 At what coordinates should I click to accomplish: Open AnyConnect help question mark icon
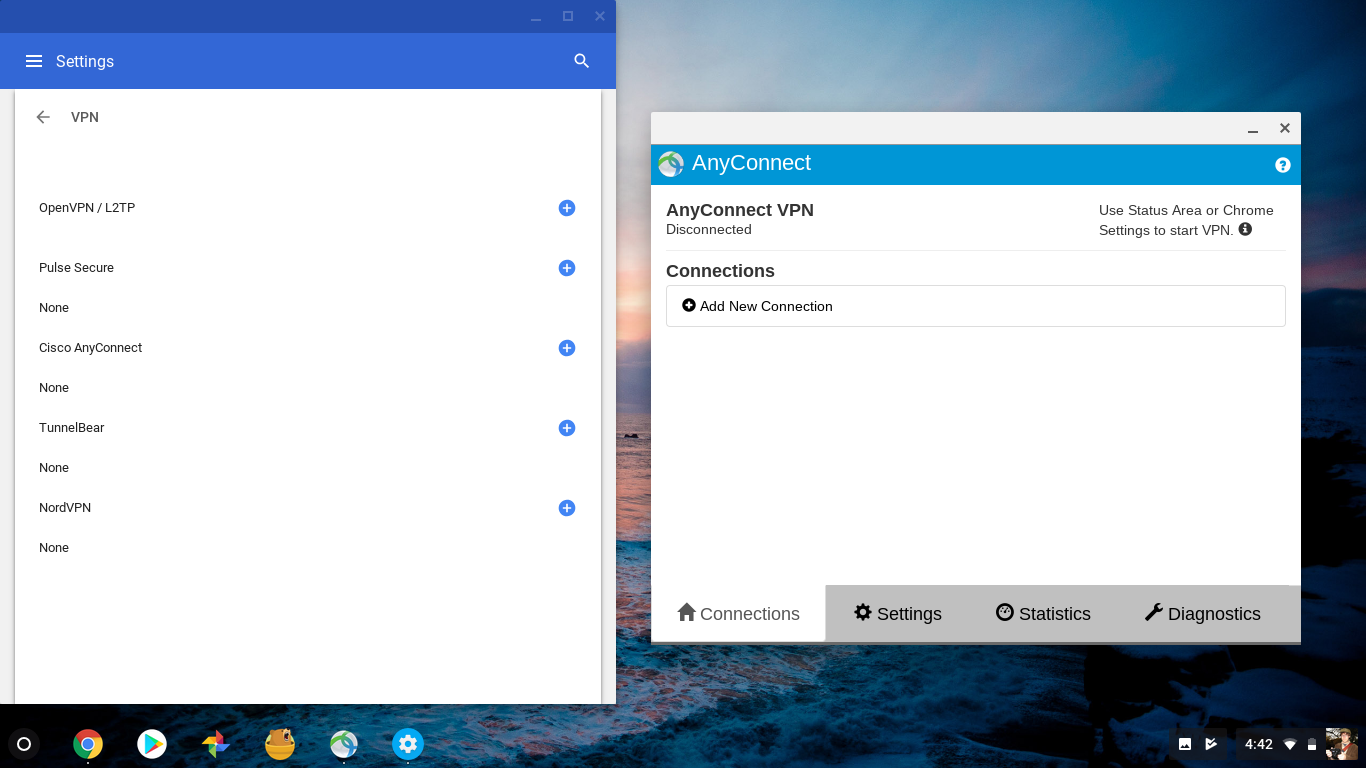click(x=1283, y=165)
